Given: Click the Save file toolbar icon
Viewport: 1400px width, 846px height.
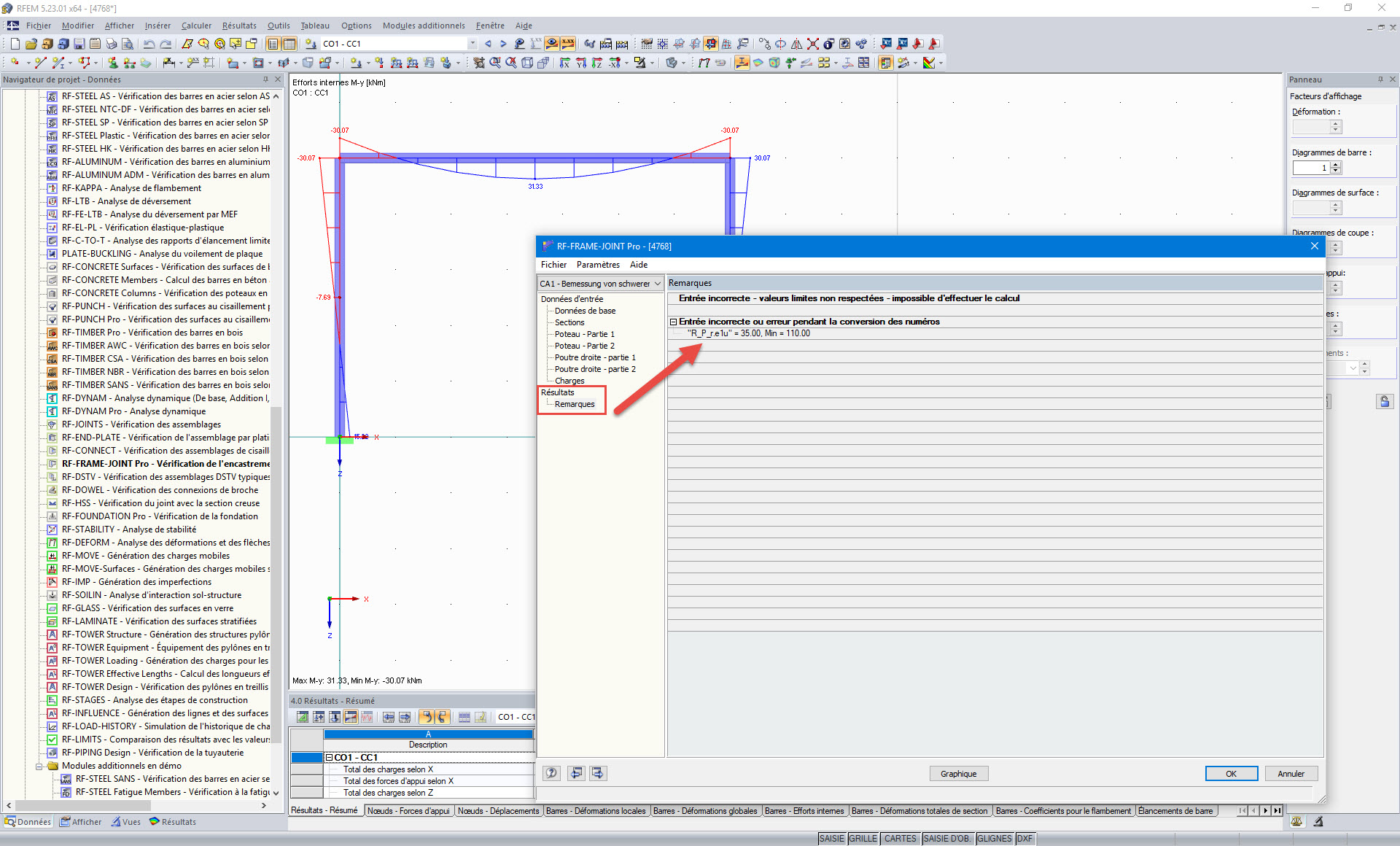Looking at the screenshot, I should 79,44.
